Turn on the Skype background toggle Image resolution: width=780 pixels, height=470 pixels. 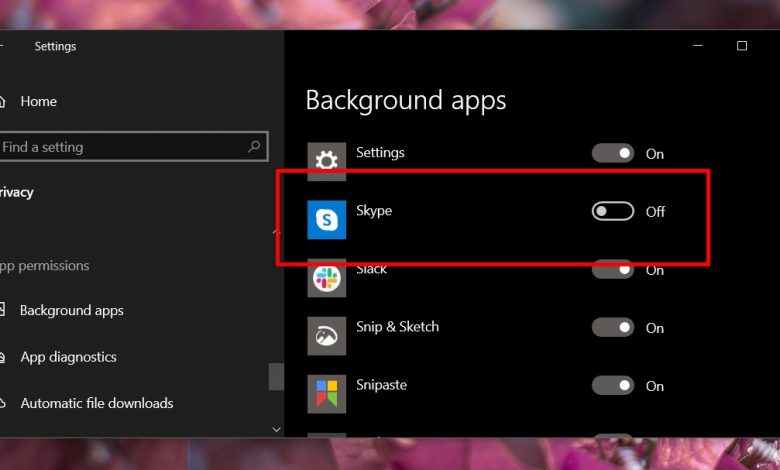(x=612, y=211)
